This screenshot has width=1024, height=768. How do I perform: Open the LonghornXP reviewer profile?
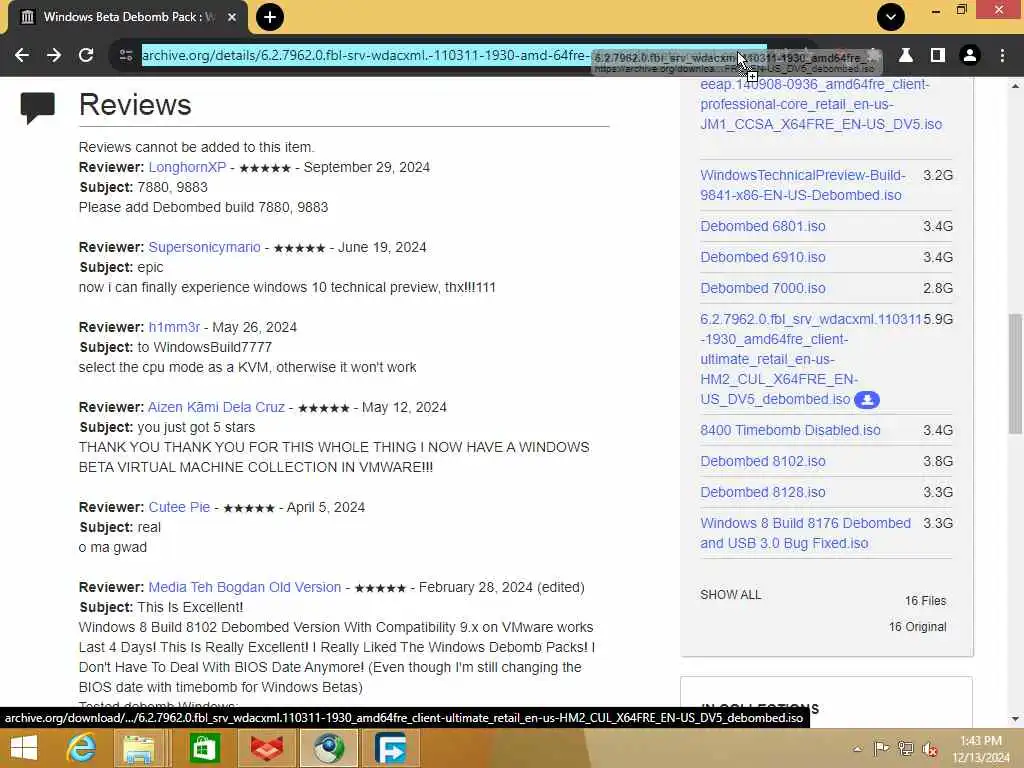[x=187, y=167]
